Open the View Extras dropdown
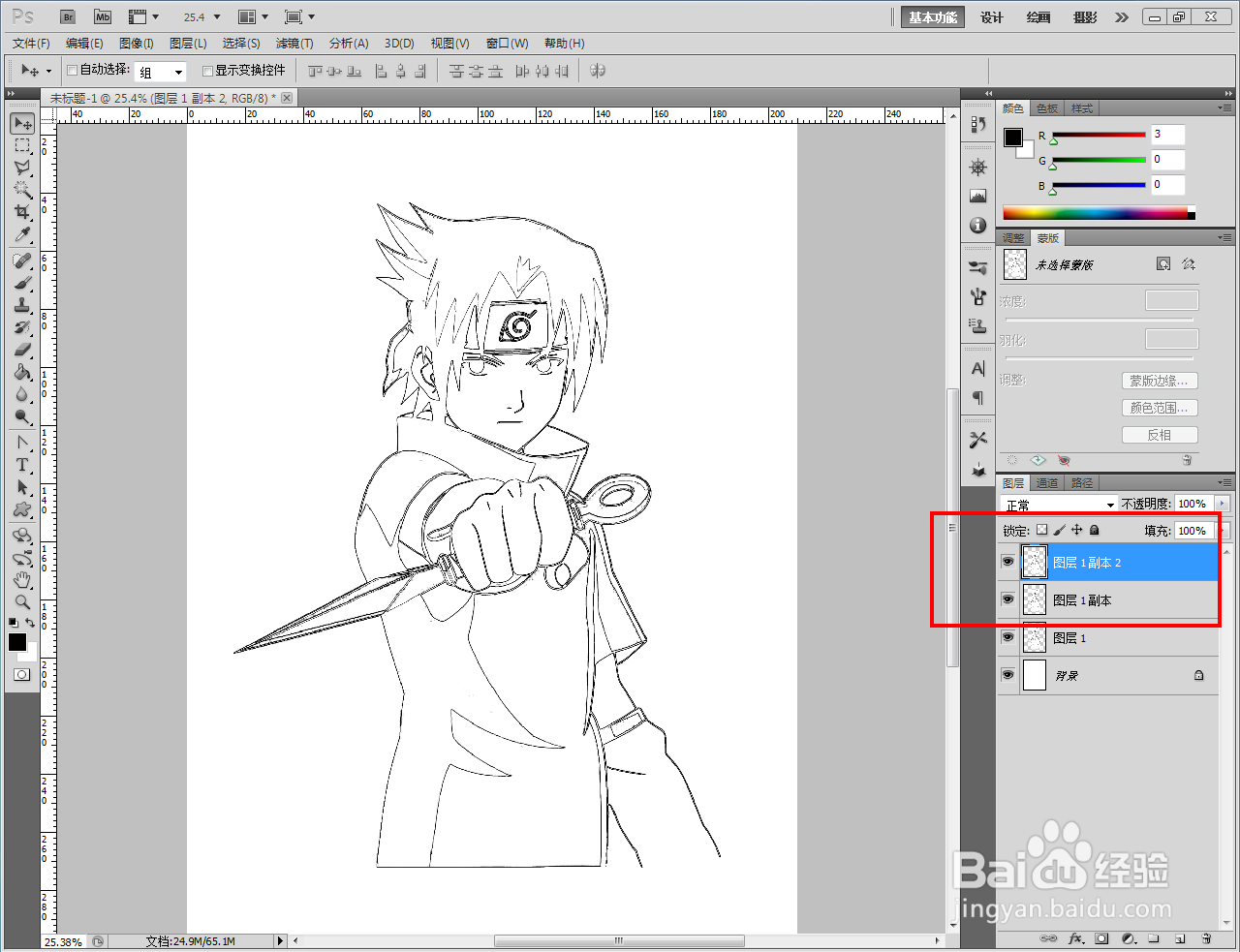The image size is (1240, 952). [144, 17]
